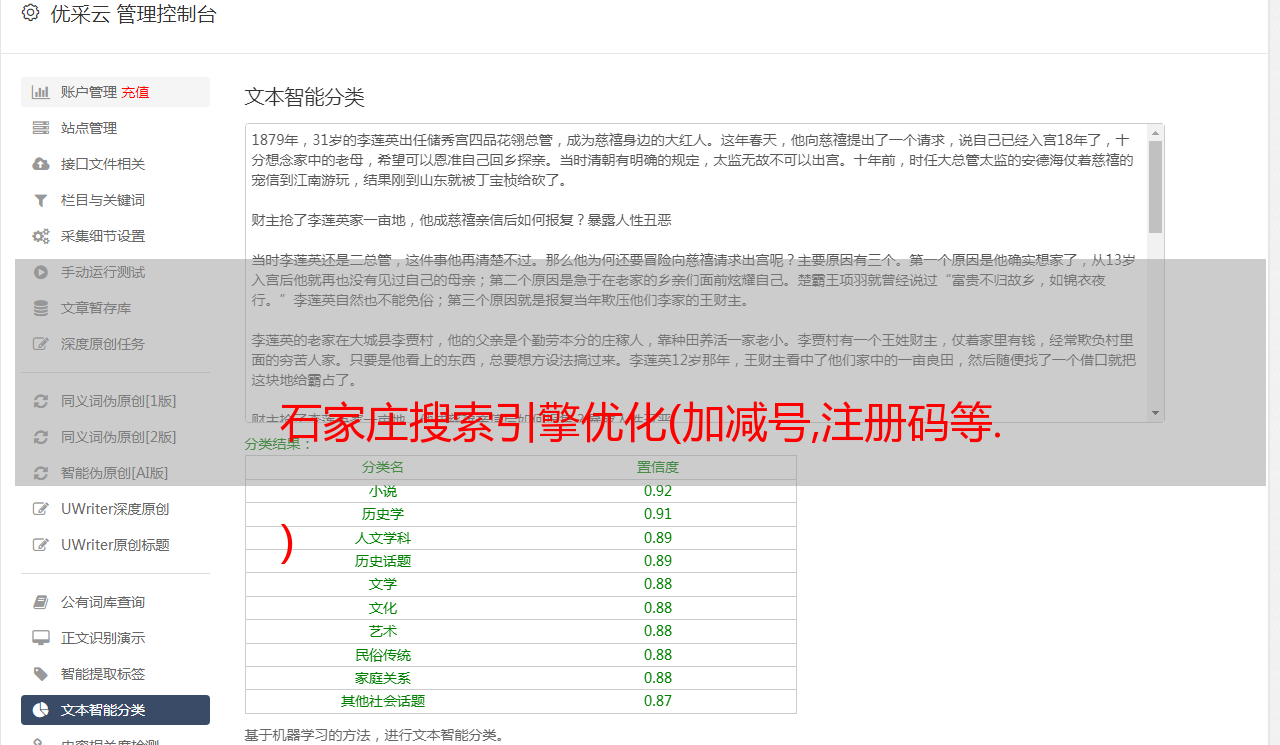This screenshot has height=745, width=1280.
Task: Click the 家庭关系 category cell
Action: (383, 678)
